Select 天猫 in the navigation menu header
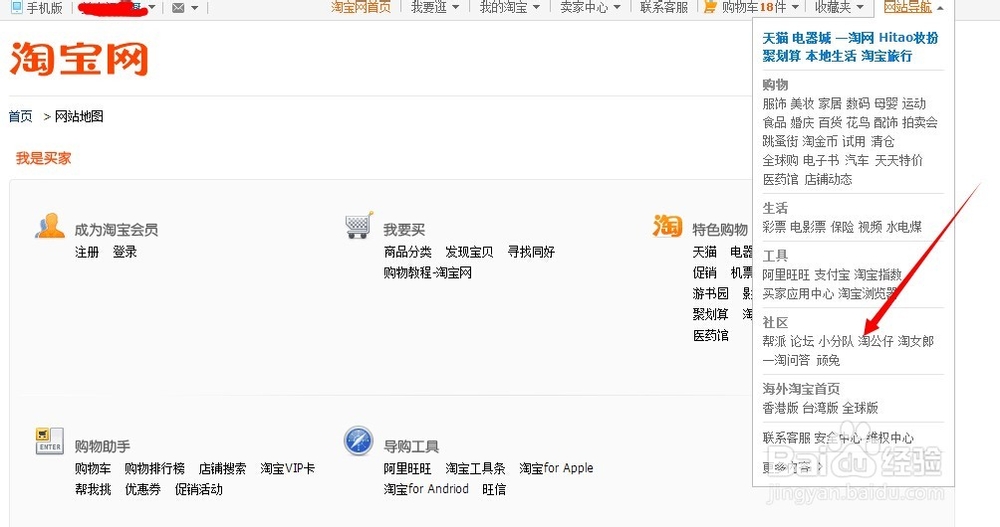 point(776,38)
